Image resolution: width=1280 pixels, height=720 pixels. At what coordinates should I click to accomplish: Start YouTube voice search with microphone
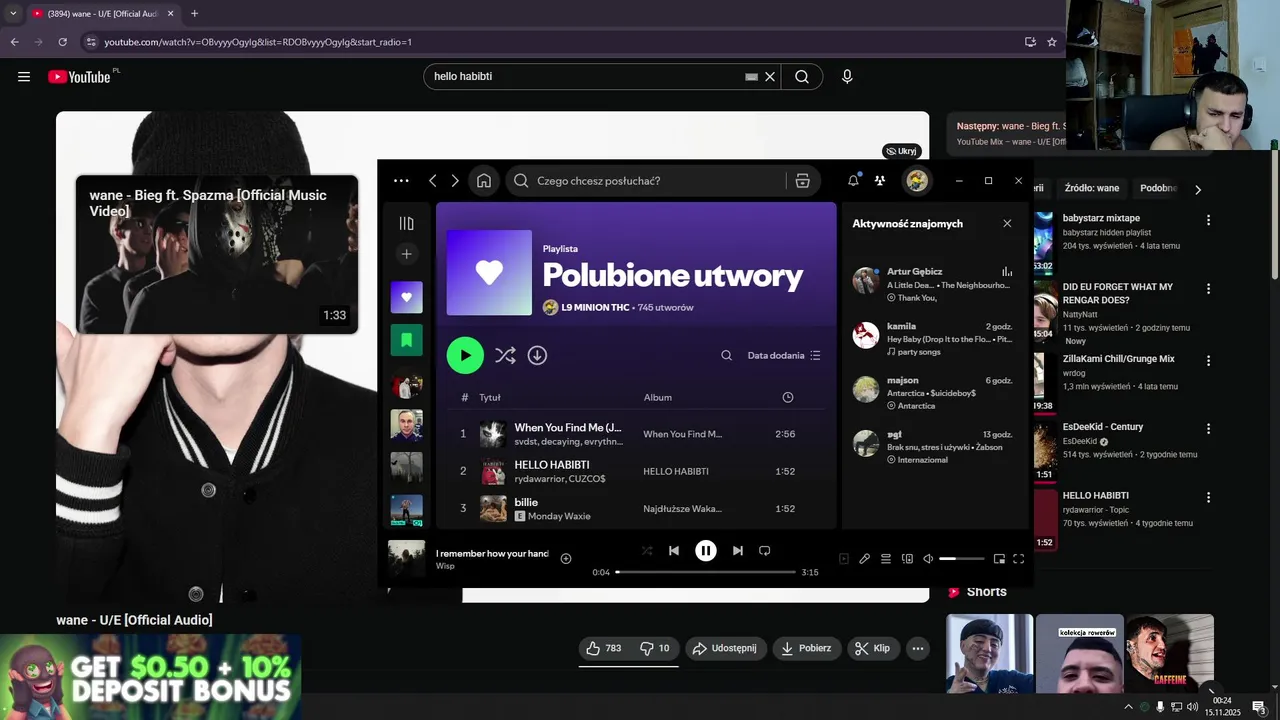pos(847,77)
